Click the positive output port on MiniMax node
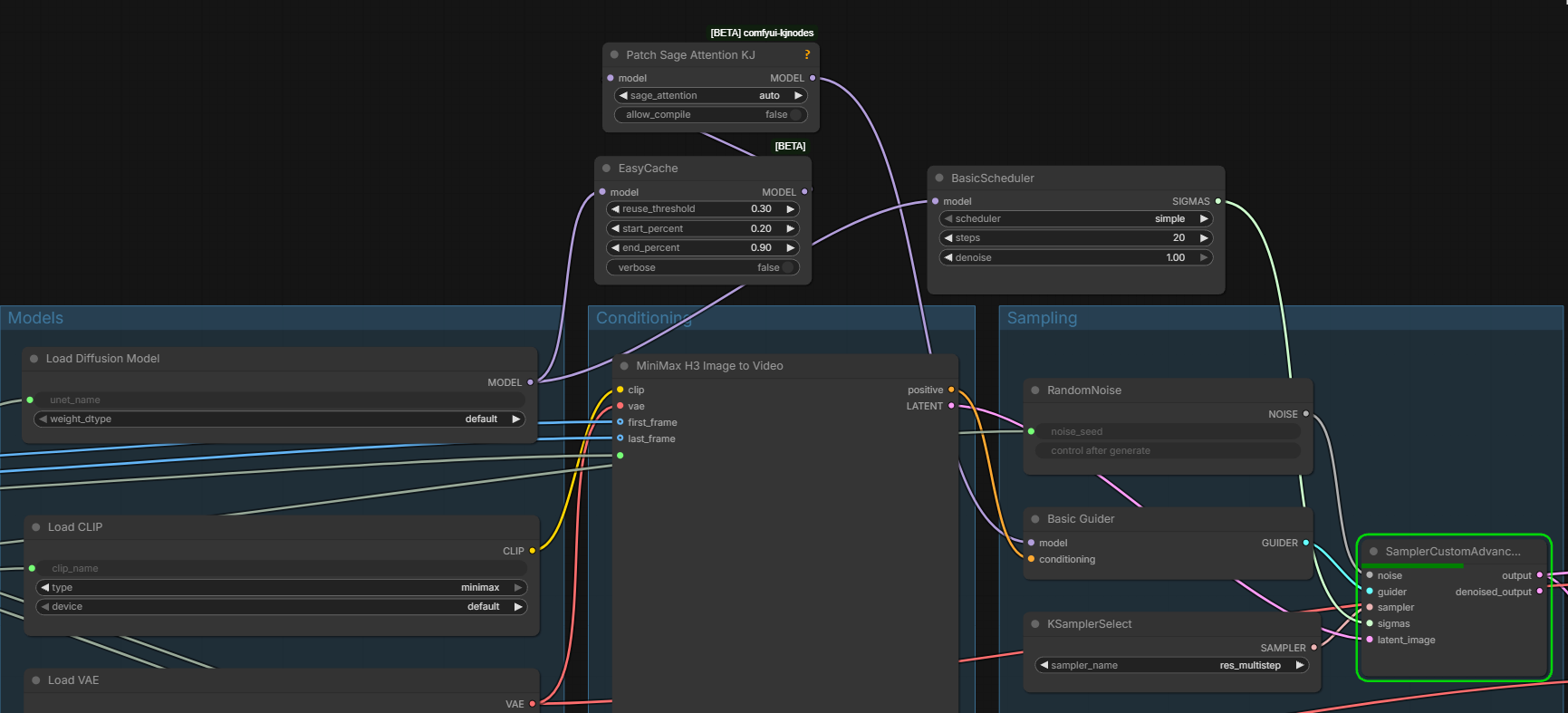This screenshot has width=1568, height=713. (x=950, y=390)
